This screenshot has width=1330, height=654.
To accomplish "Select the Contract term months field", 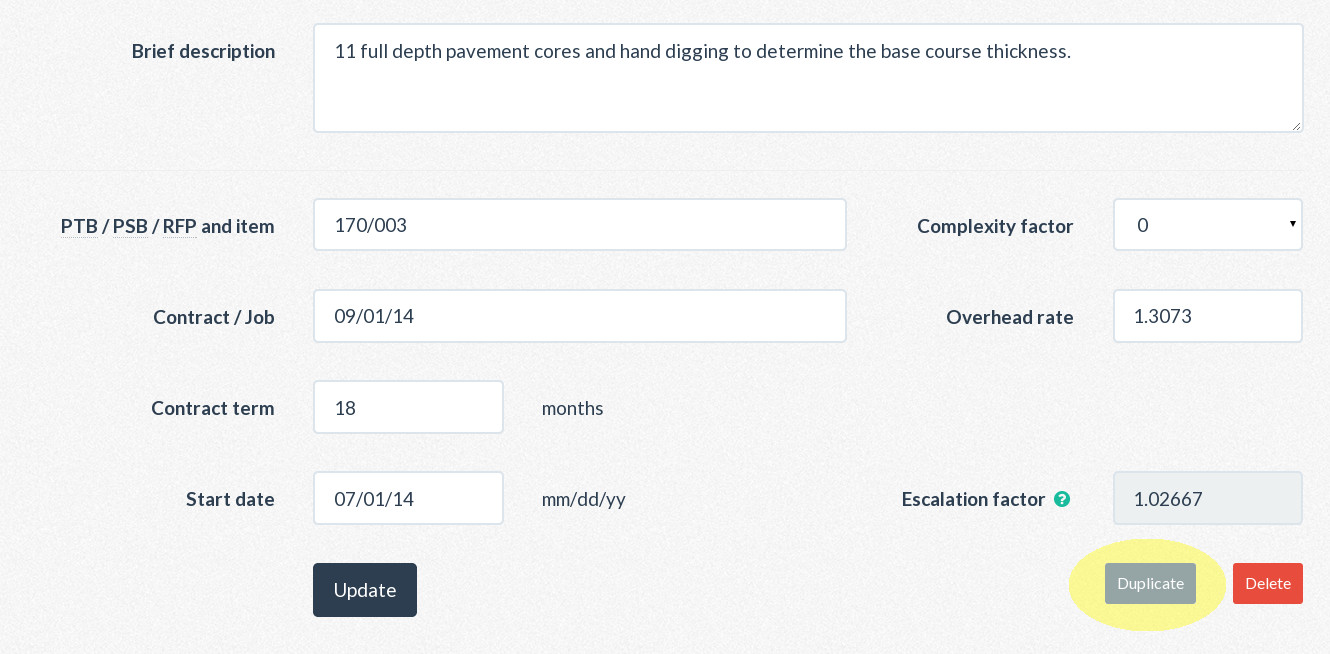I will point(408,407).
